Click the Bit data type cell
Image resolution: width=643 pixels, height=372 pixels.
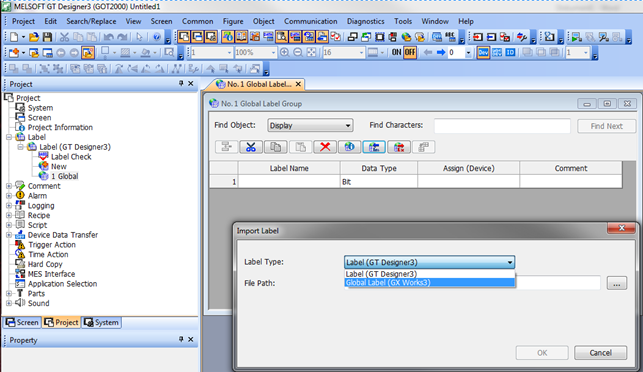(x=379, y=182)
